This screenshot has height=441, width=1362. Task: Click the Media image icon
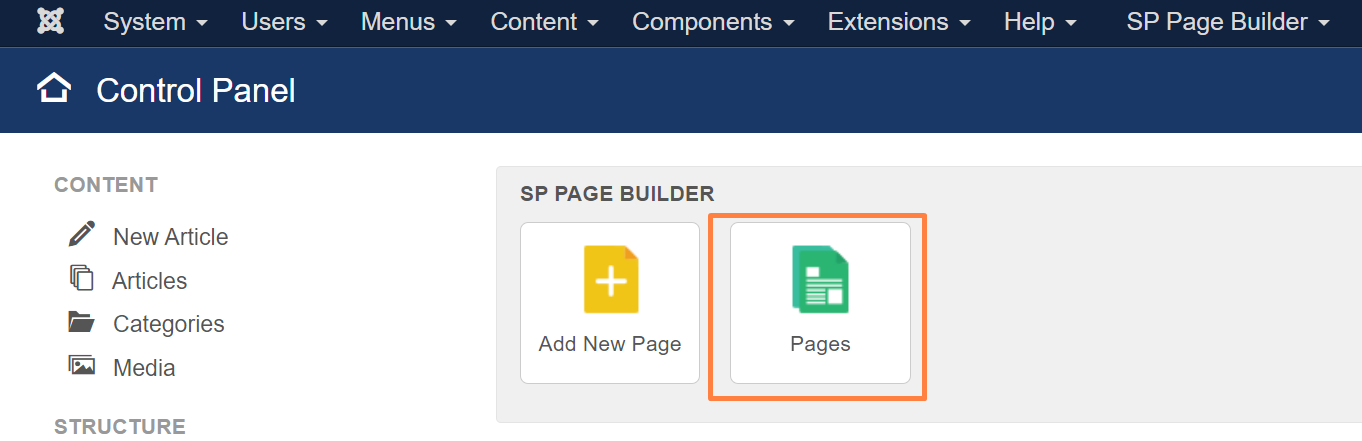coord(82,365)
